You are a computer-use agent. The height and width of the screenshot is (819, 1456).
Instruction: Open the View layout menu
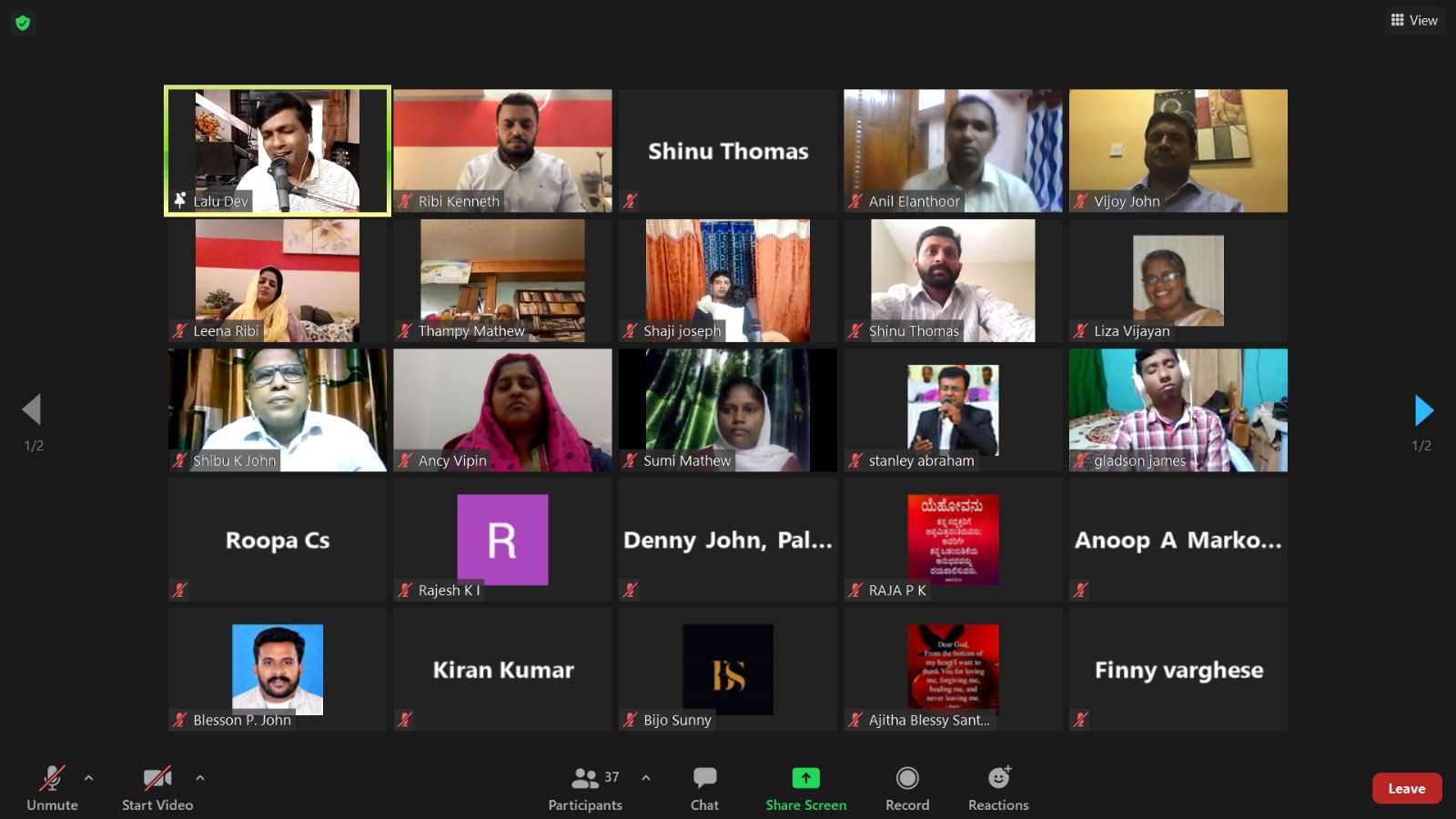point(1414,20)
